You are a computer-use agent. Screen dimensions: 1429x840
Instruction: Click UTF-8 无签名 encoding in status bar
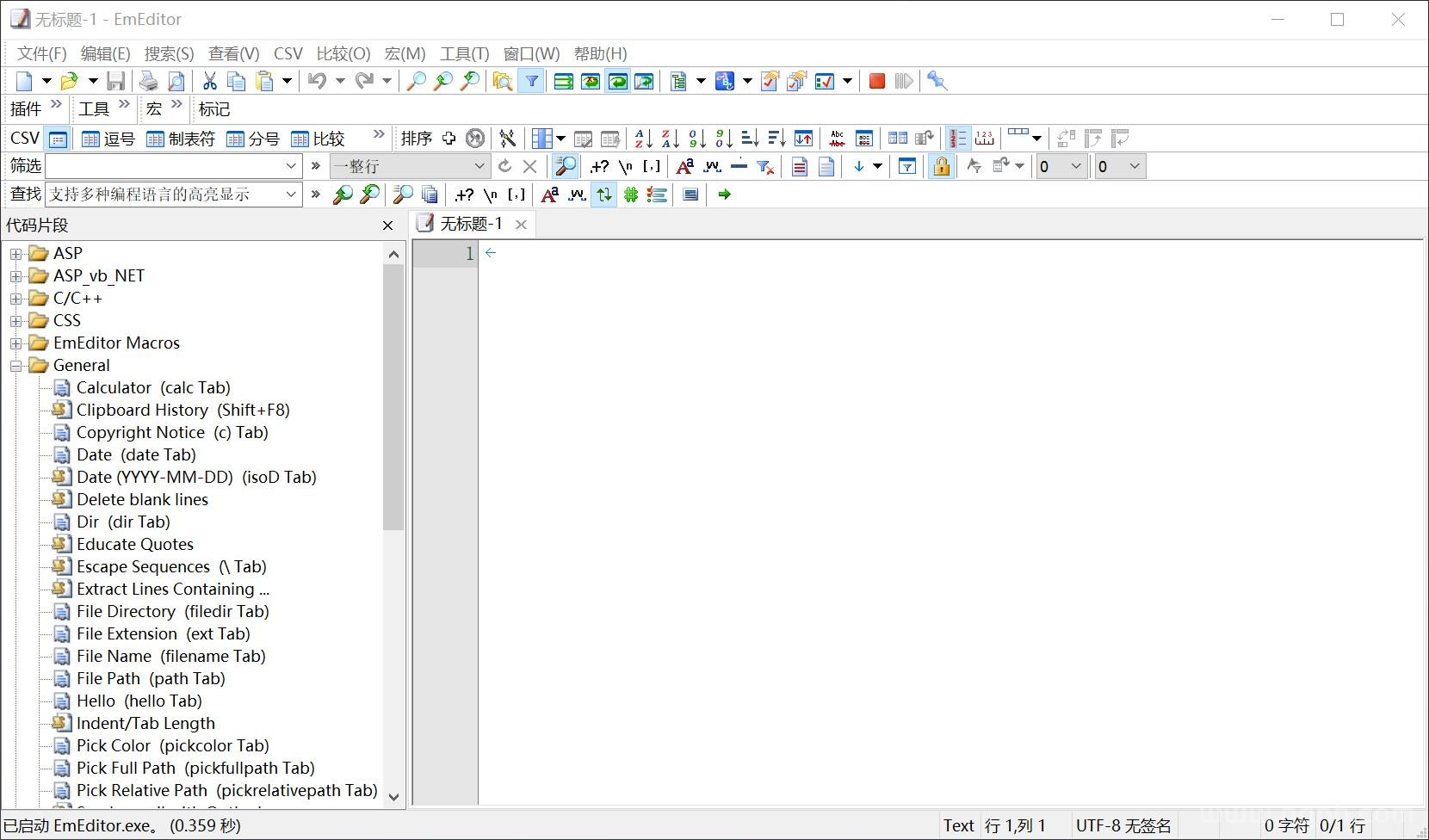[1123, 826]
